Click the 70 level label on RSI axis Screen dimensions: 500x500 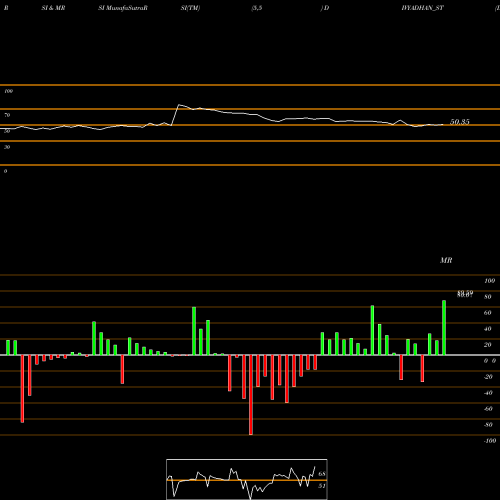pos(7,115)
